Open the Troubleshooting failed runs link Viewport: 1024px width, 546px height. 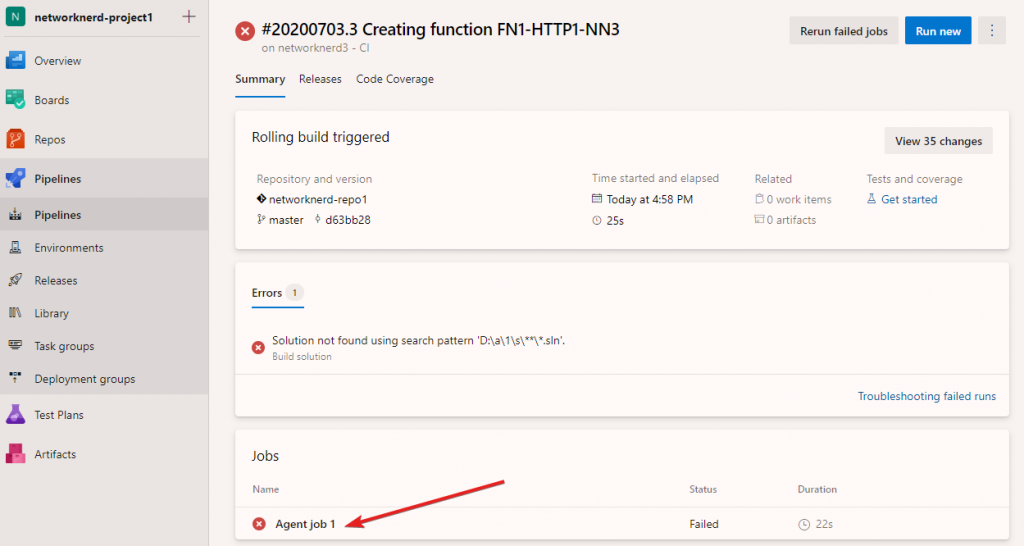tap(927, 396)
